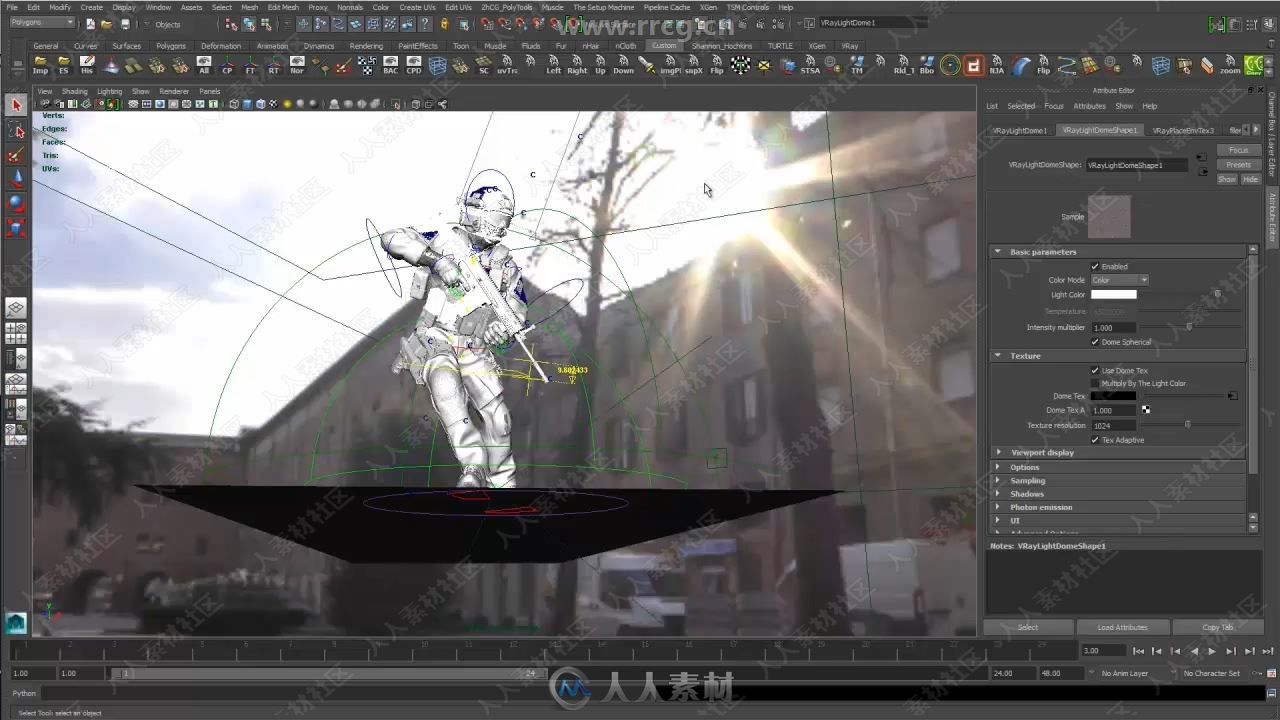Run the RT shelf script
Viewport: 1280px width, 720px height.
coord(274,65)
